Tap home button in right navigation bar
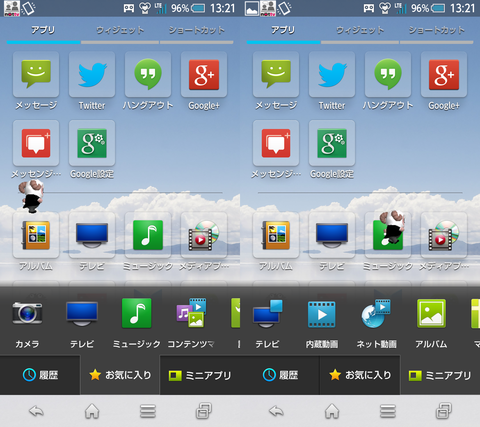 [332, 411]
